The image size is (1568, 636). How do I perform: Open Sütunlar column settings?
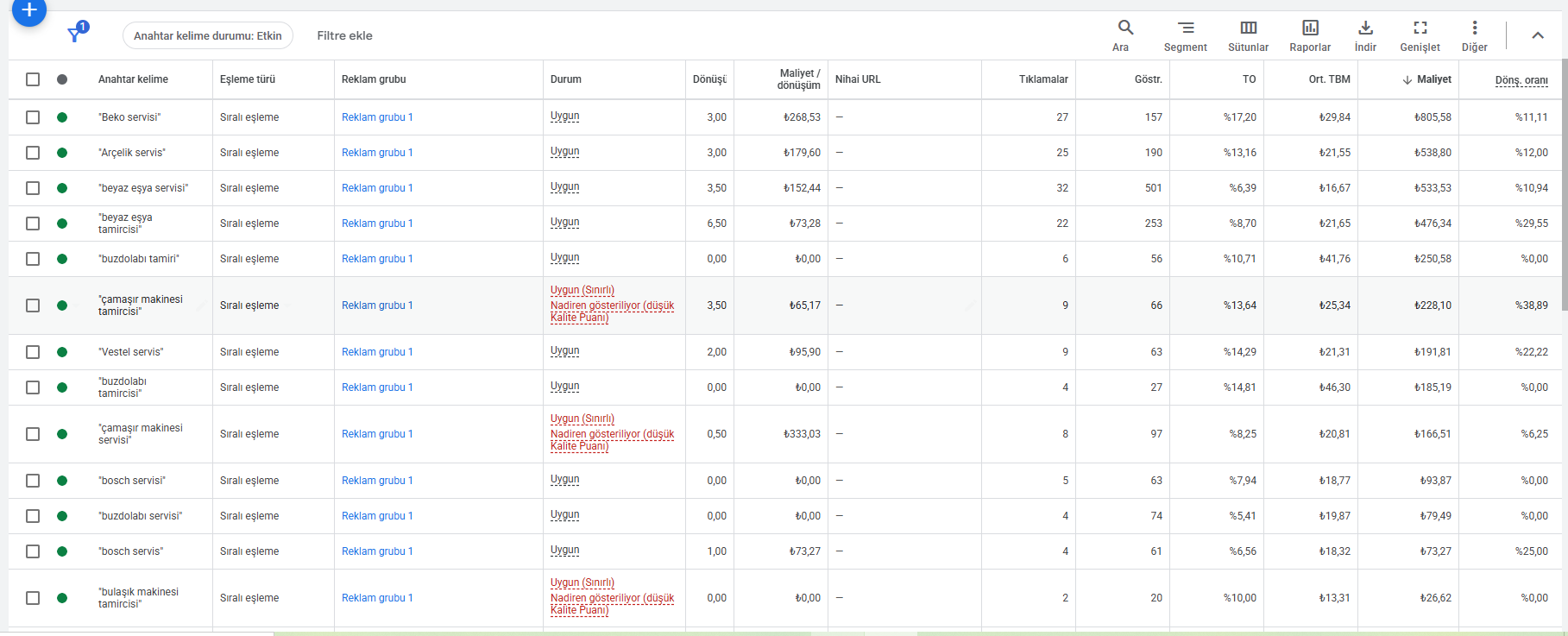pyautogui.click(x=1248, y=28)
